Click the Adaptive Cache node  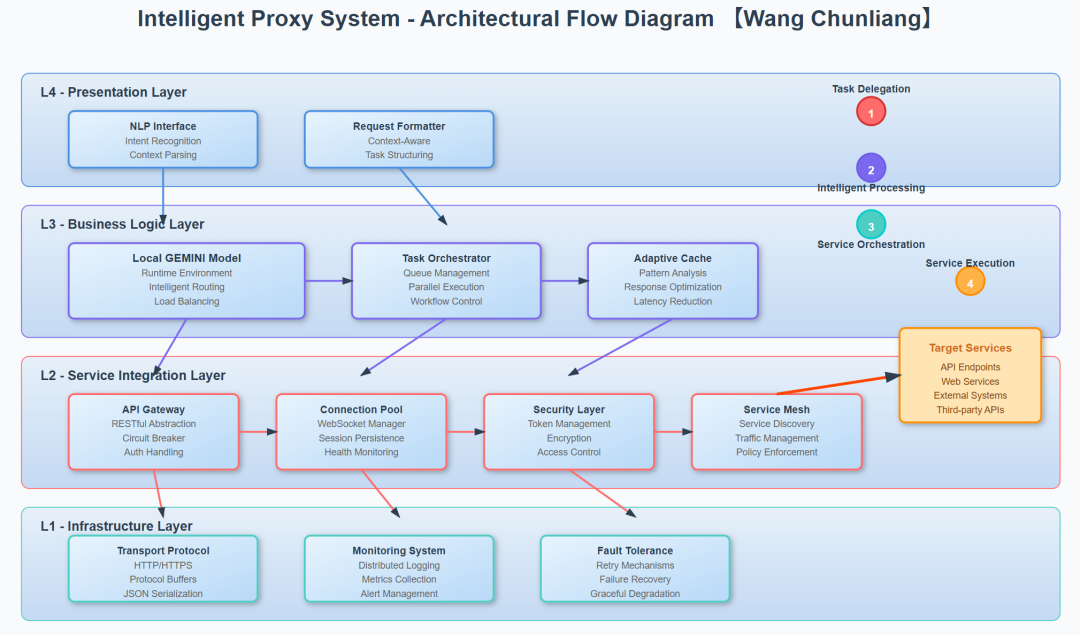pyautogui.click(x=673, y=281)
